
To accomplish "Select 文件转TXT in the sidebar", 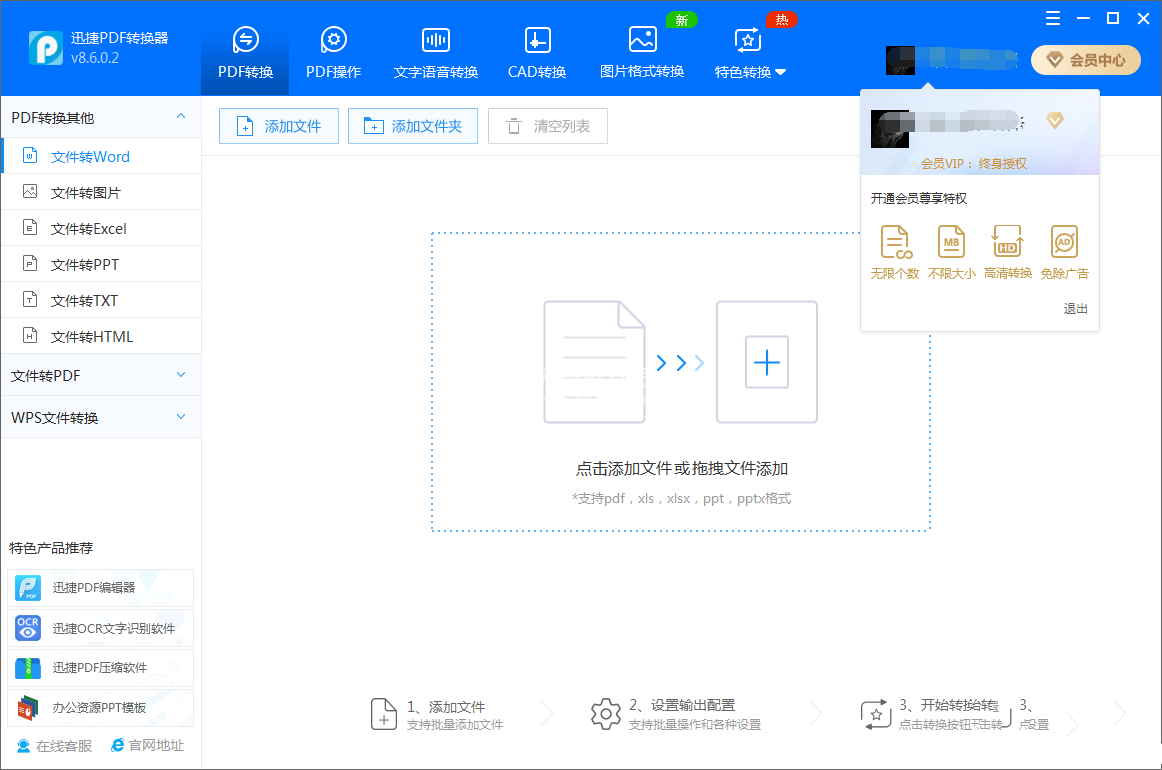I will pyautogui.click(x=101, y=300).
